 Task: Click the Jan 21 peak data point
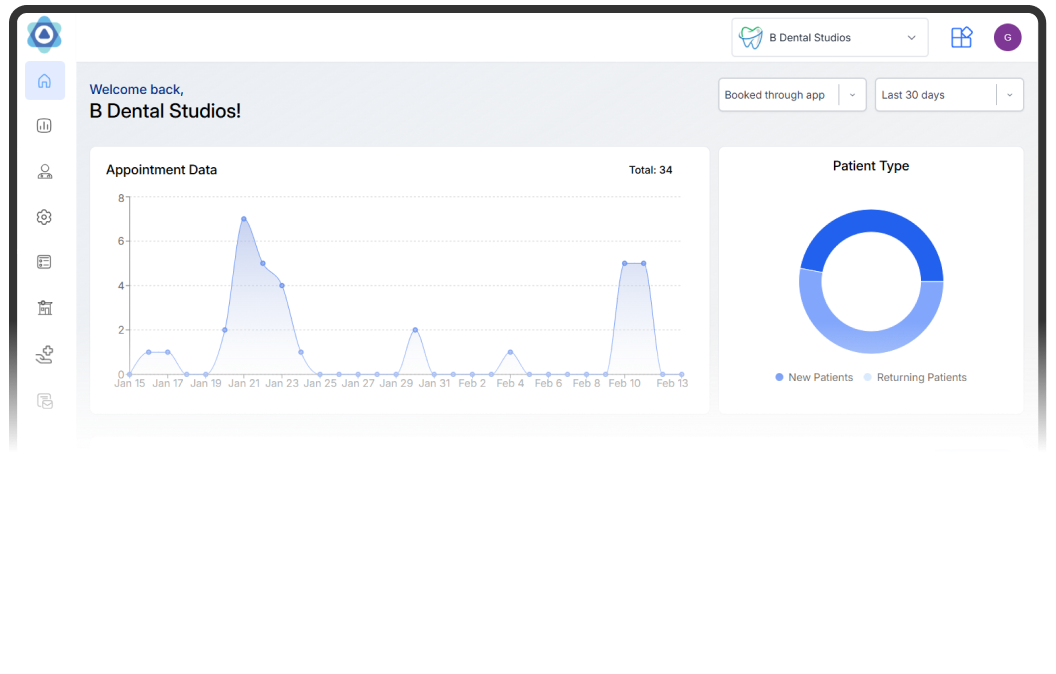[x=243, y=219]
